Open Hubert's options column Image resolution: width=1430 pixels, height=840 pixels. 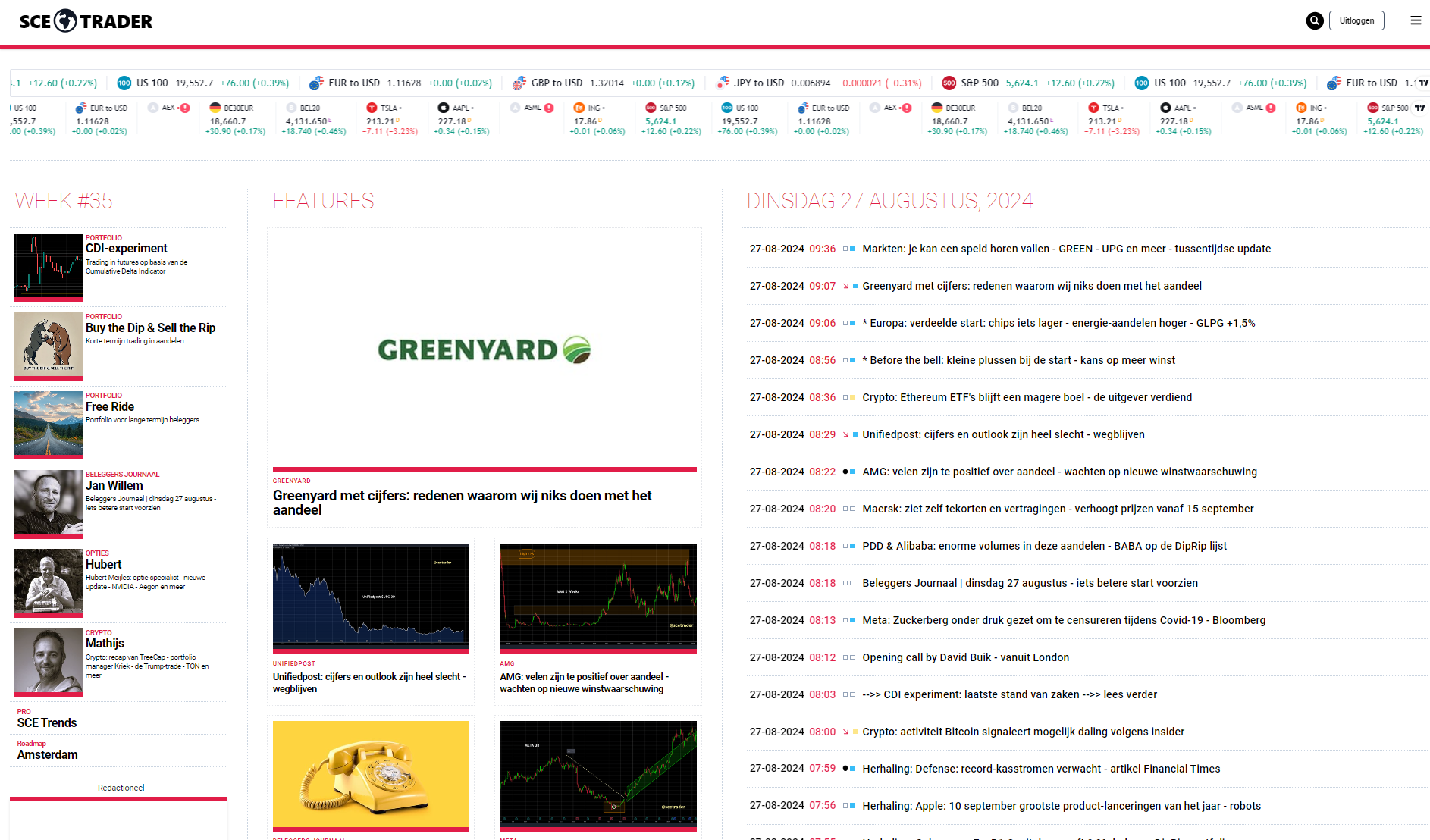tap(103, 564)
